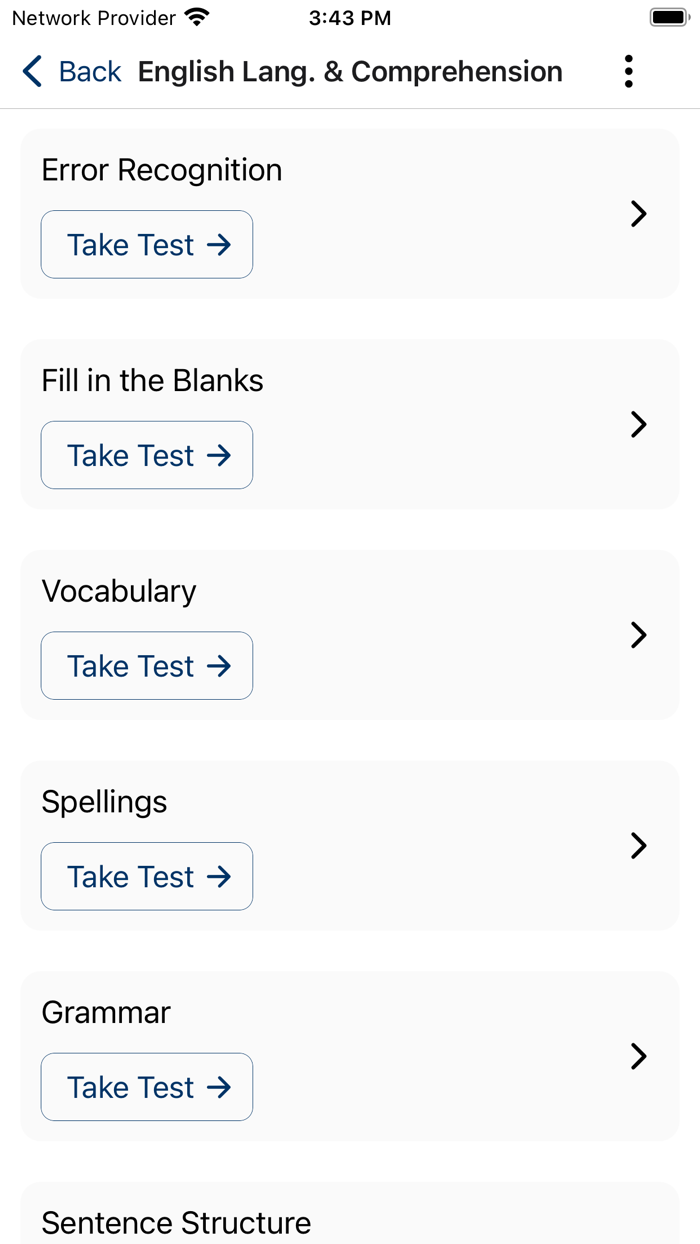Click the arrow inside Error Recognition's Take Test button
The height and width of the screenshot is (1244, 700).
pyautogui.click(x=219, y=245)
